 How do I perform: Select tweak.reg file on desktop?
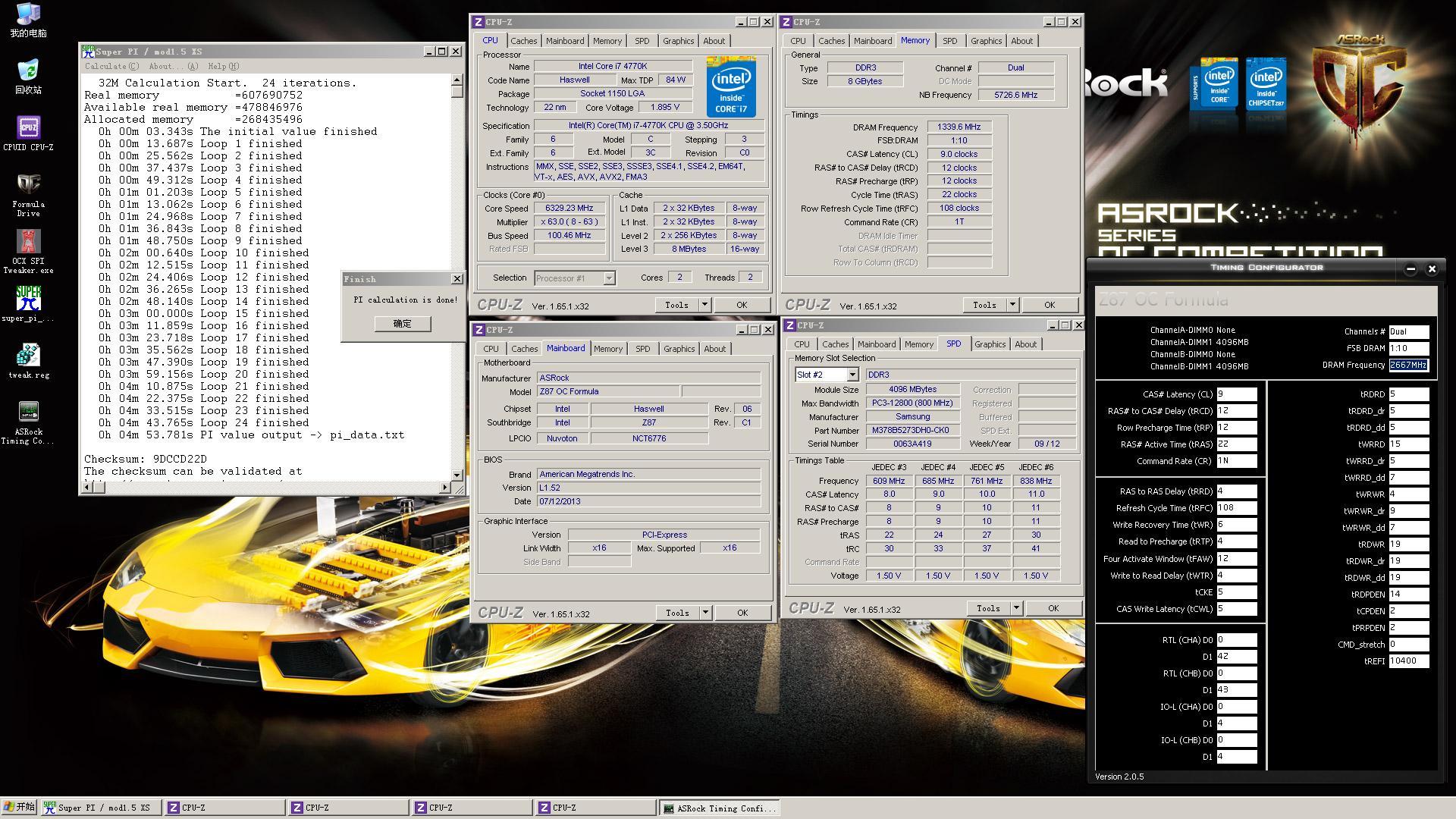pos(28,361)
